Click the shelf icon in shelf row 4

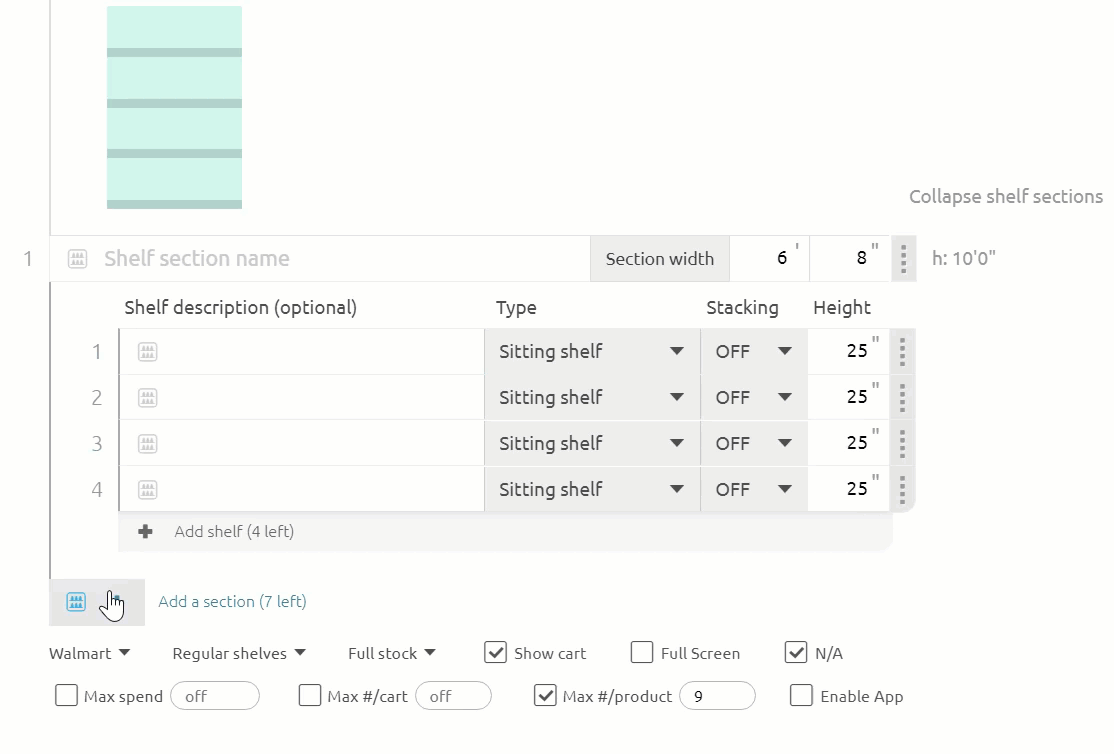(x=147, y=490)
